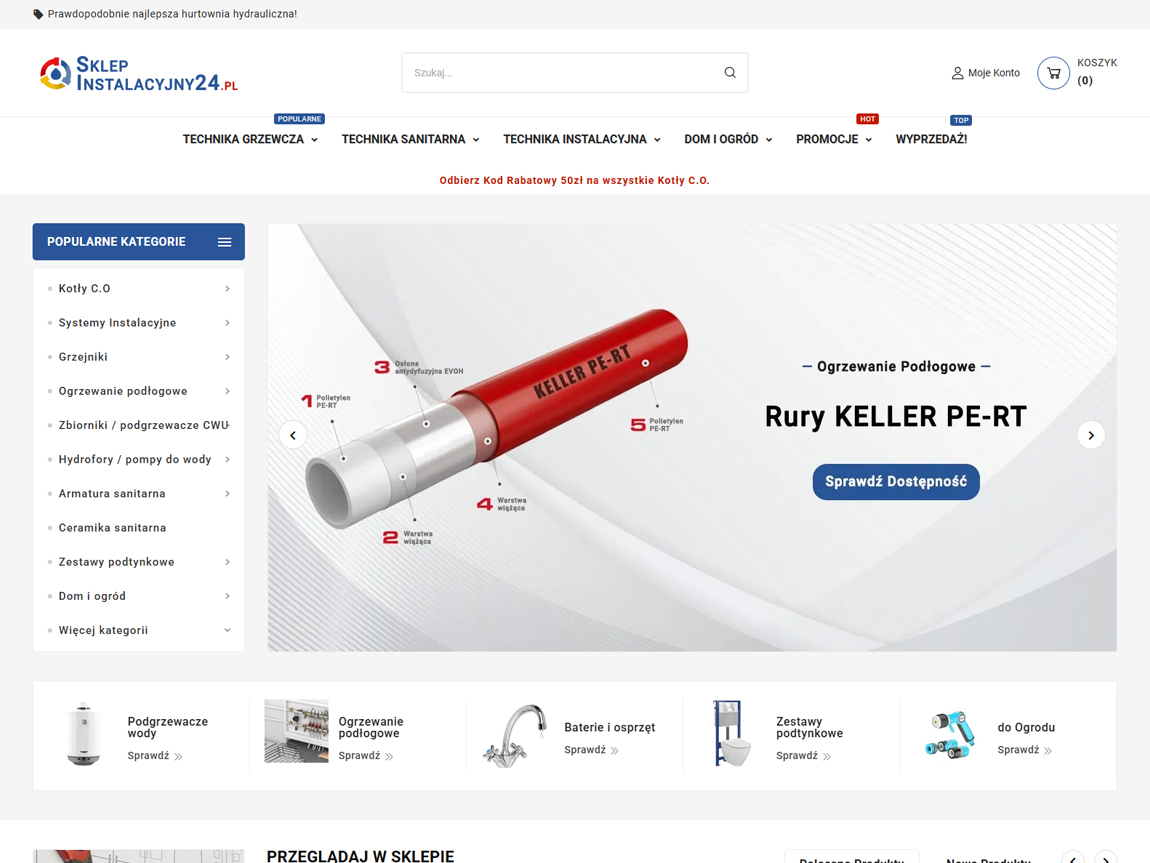The image size is (1150, 863).
Task: Click Podgrzewacze wody tile title
Action: coord(167,727)
